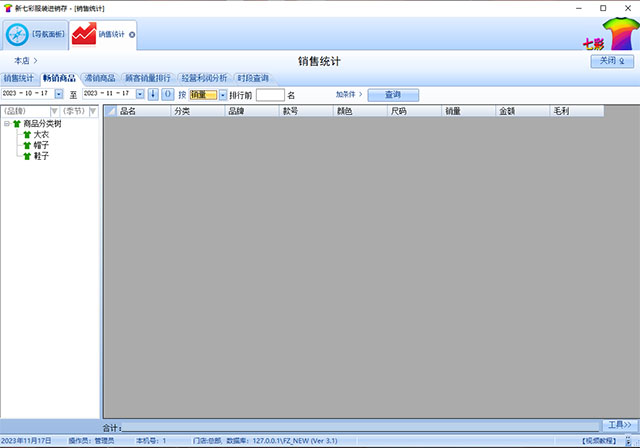
Task: Switch to the 销售统计 sub-tab
Action: (19, 78)
